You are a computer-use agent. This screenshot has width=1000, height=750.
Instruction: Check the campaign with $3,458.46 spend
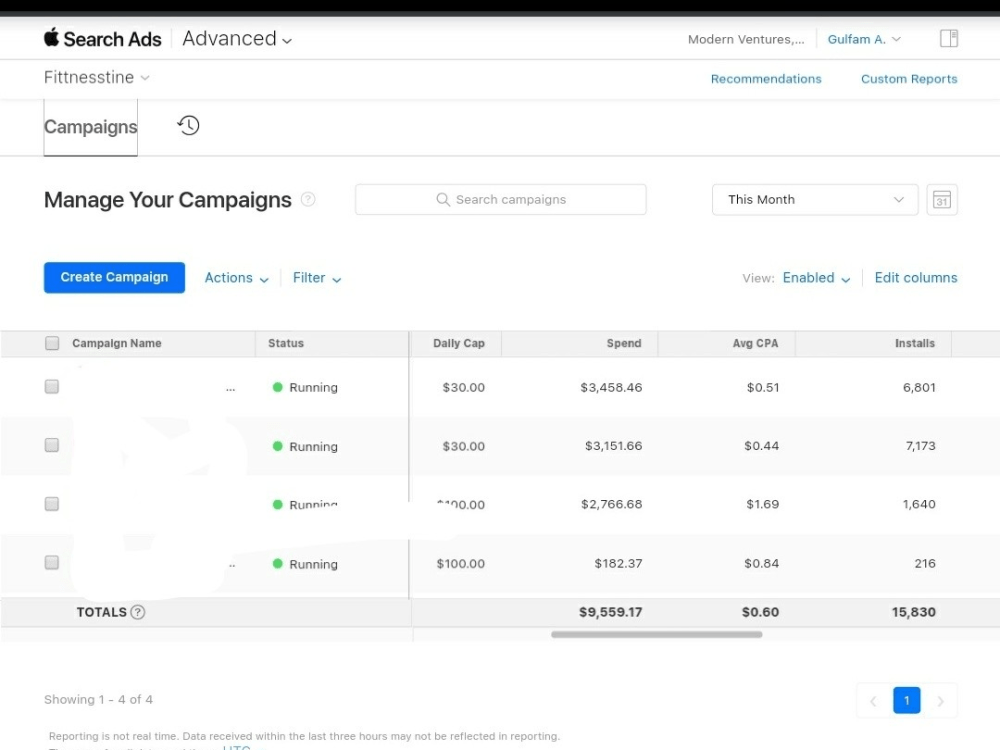[52, 386]
